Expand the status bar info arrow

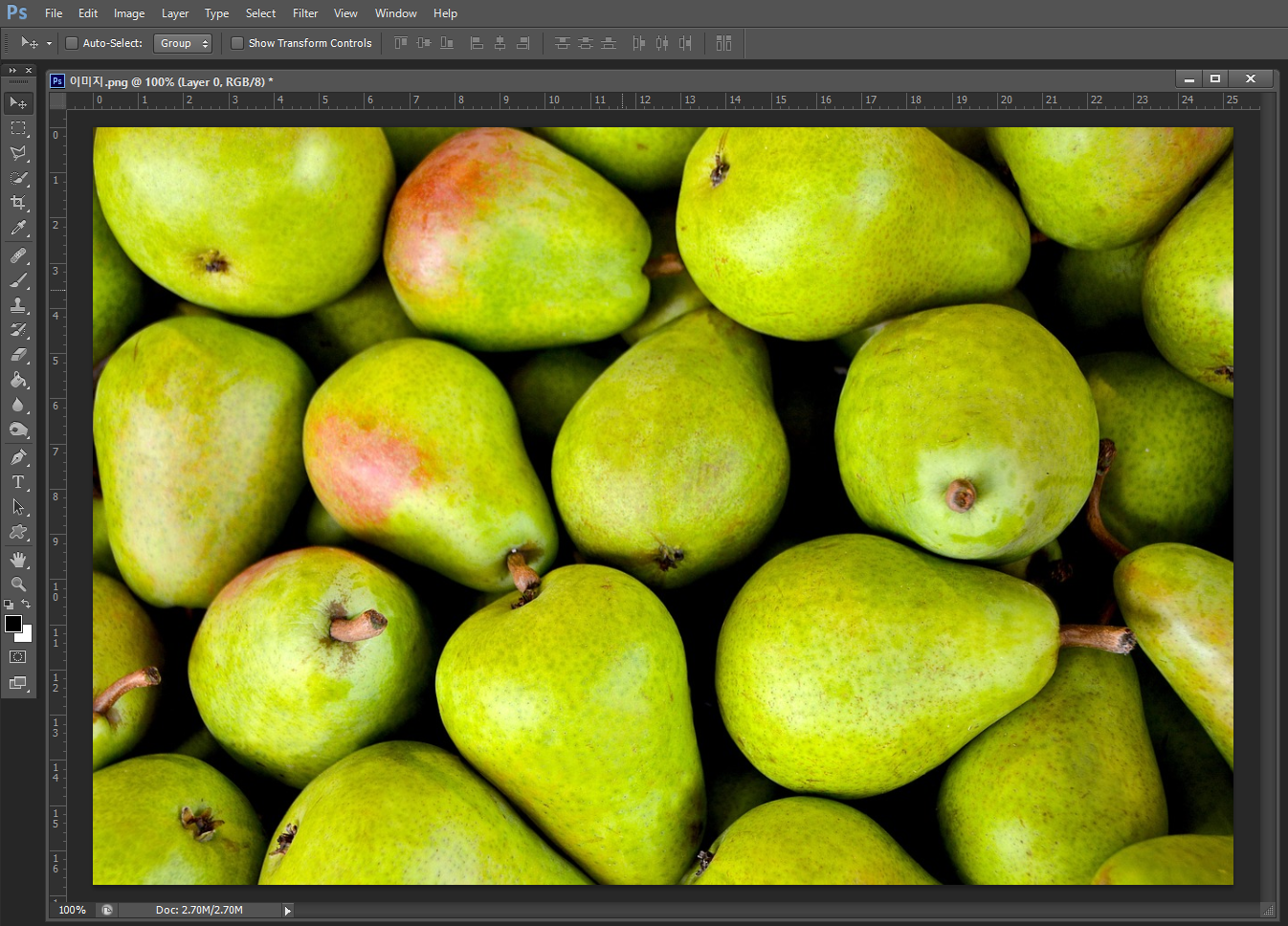click(x=287, y=911)
